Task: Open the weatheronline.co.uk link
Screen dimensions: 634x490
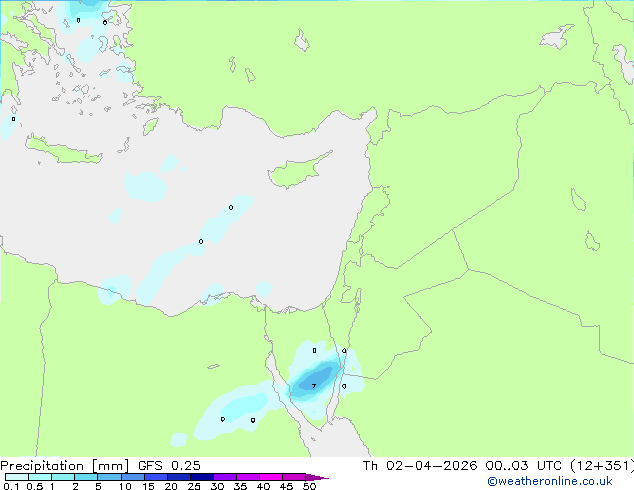Action: point(550,481)
